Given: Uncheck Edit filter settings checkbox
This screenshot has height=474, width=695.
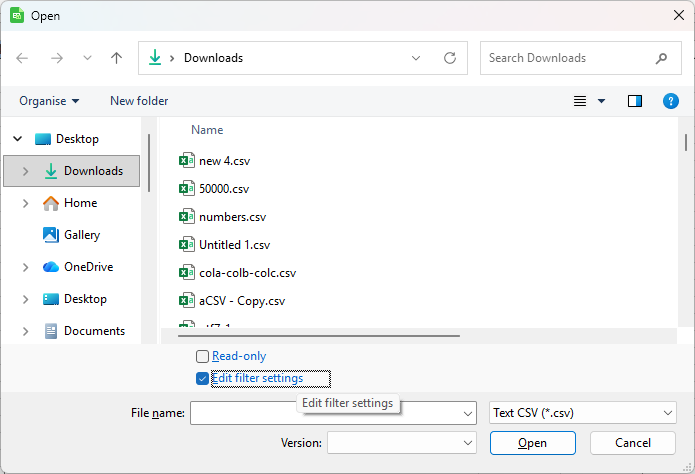Looking at the screenshot, I should coord(203,378).
